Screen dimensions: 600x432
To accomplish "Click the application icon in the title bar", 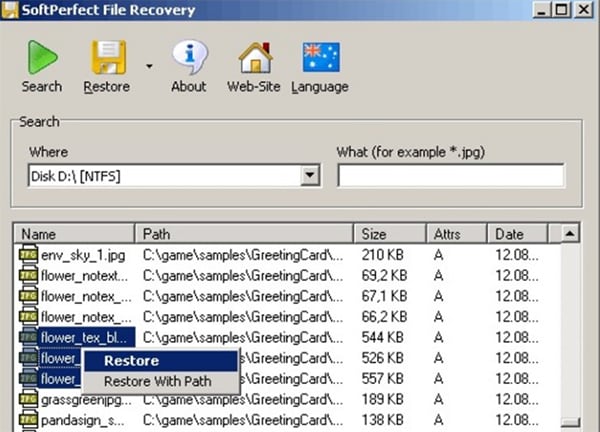I will tap(9, 10).
